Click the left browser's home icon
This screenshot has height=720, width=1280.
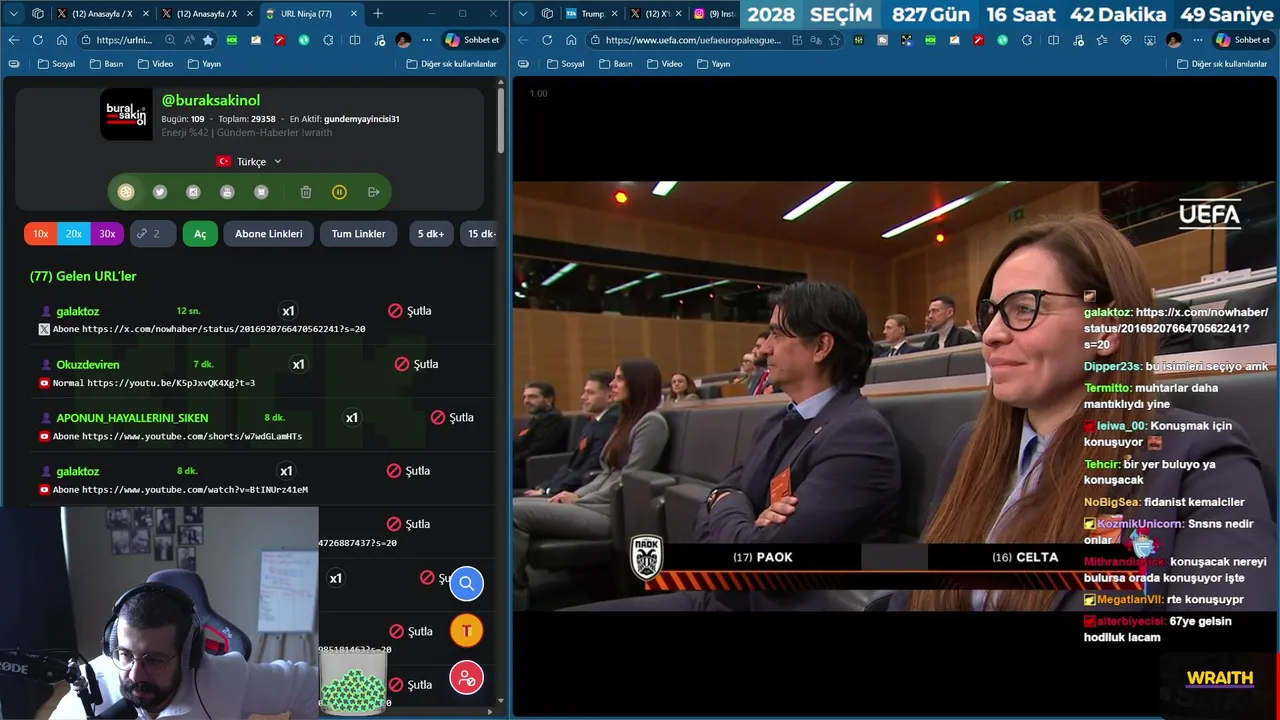[x=62, y=40]
